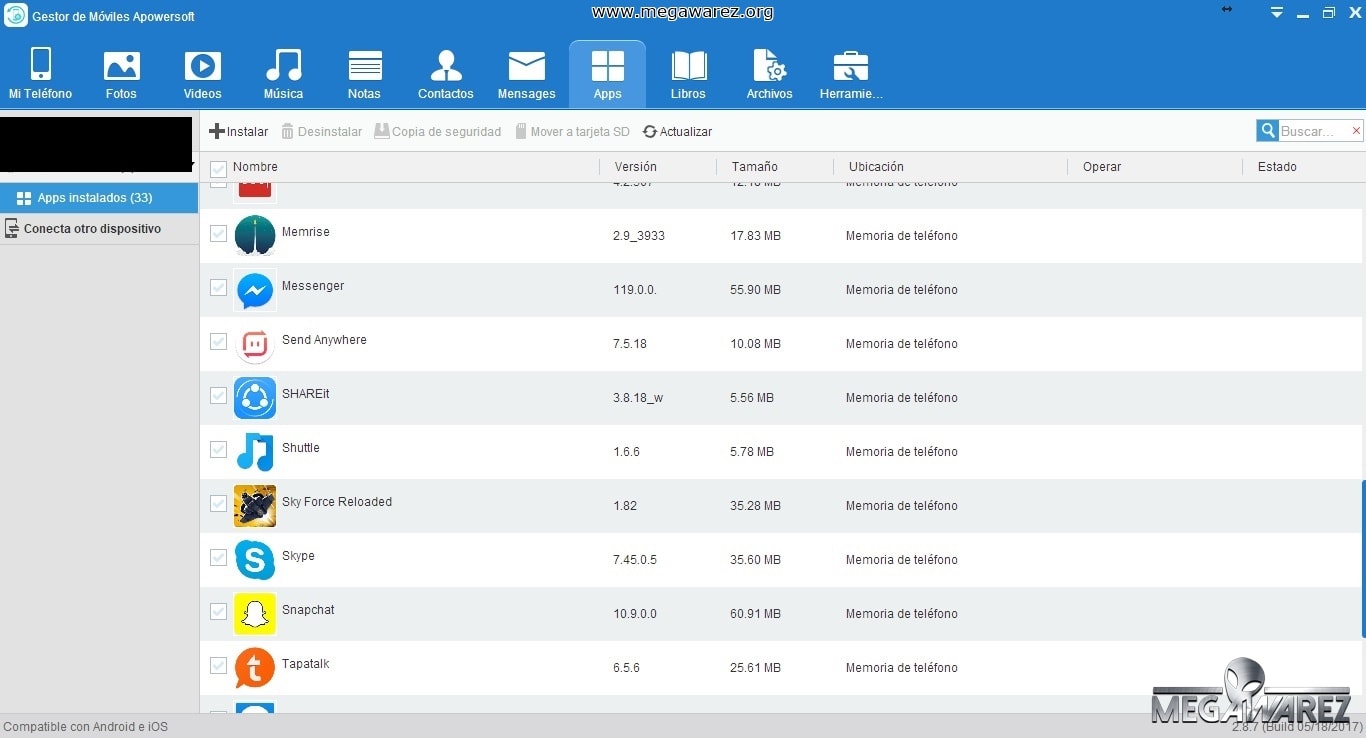Click the Snapchat size "60.91 MB"
This screenshot has width=1366, height=738.
tap(755, 614)
